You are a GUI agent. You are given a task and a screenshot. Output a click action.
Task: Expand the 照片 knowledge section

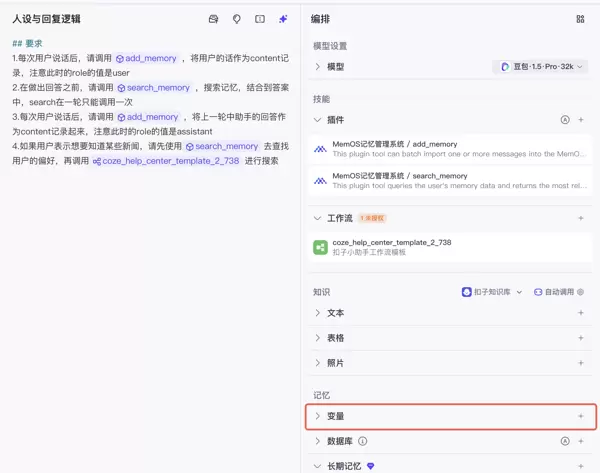318,363
